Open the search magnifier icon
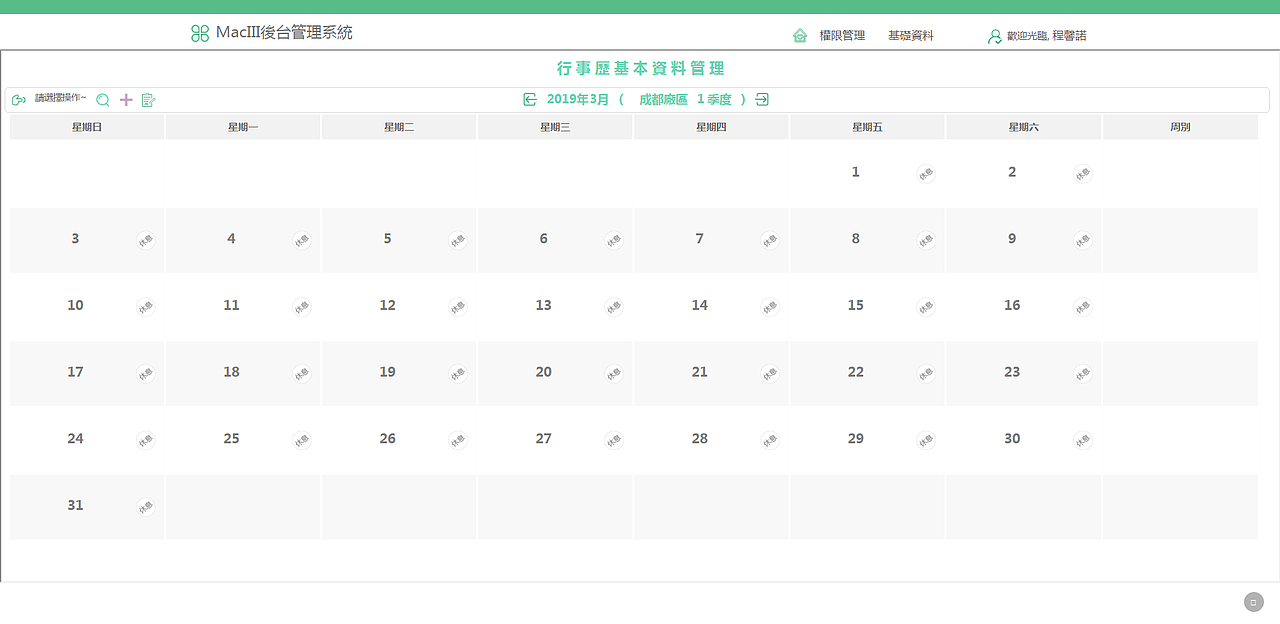 point(102,100)
